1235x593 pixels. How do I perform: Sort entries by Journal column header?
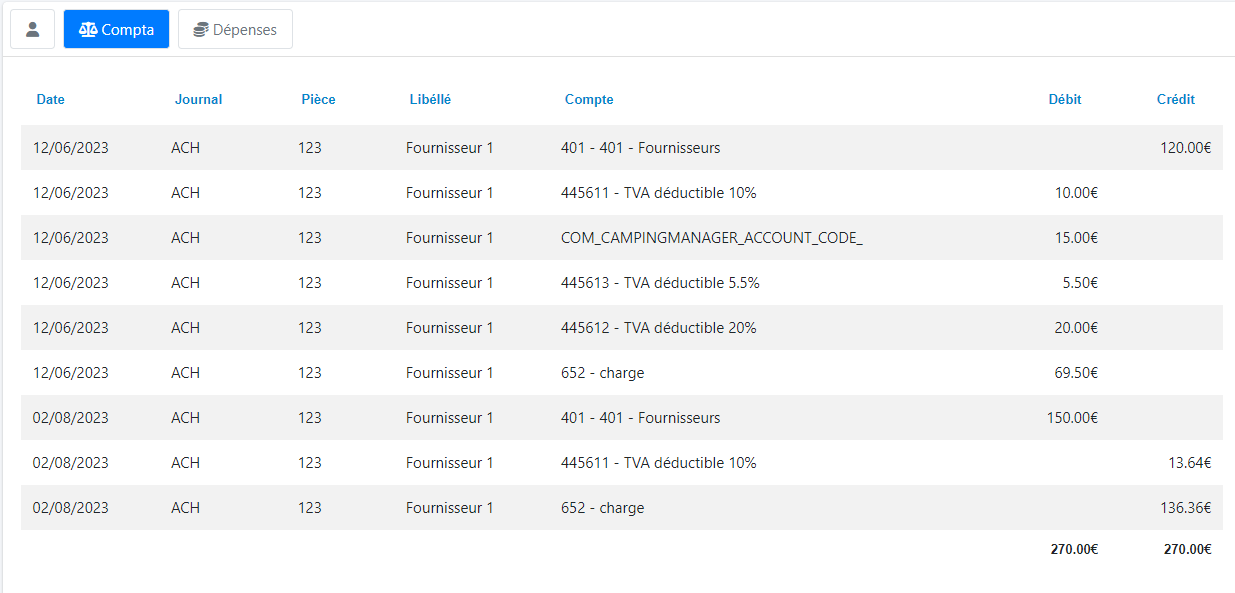pyautogui.click(x=198, y=99)
